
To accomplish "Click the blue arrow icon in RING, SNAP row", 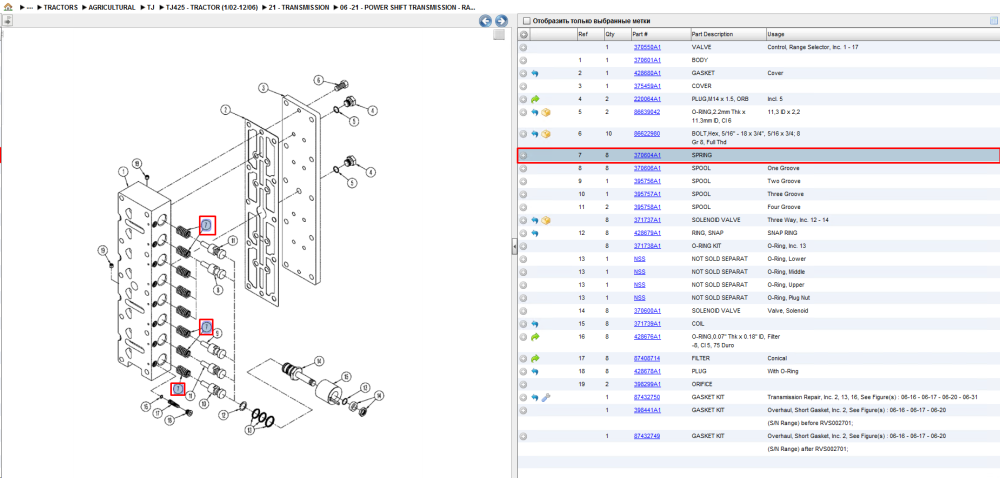I will pyautogui.click(x=534, y=233).
